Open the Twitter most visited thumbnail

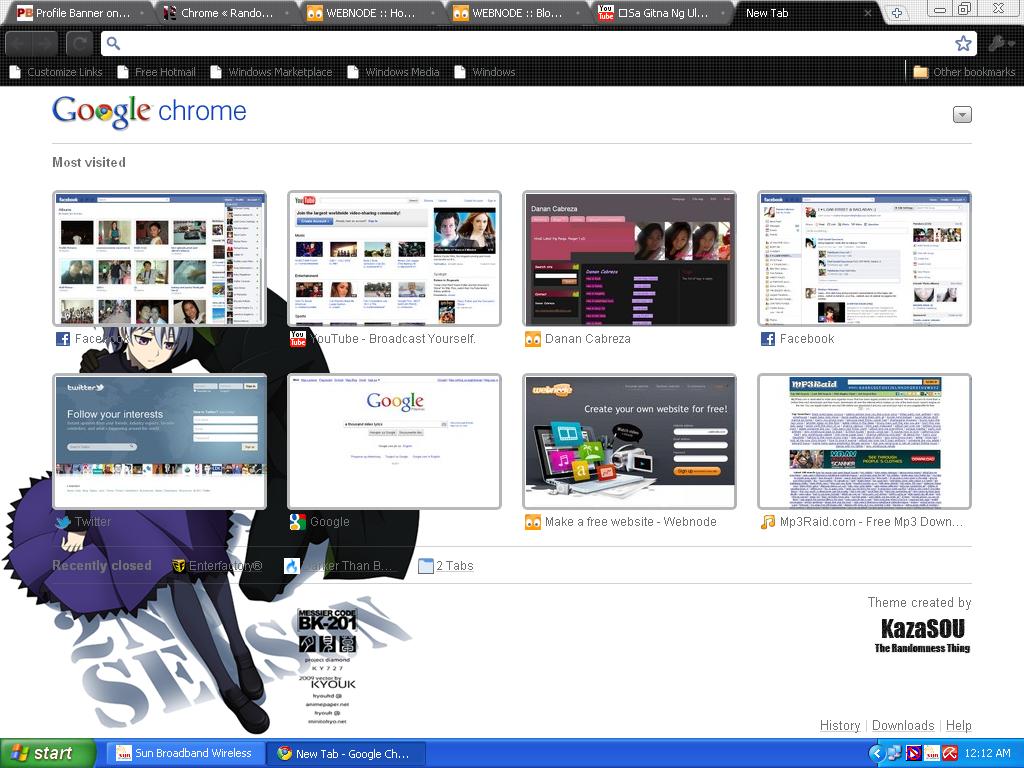click(x=159, y=442)
